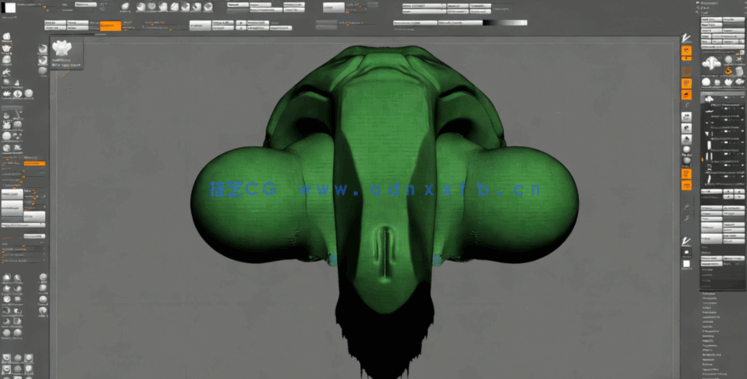Image resolution: width=747 pixels, height=379 pixels.
Task: Click the white square swatch near the right shelf bottom
Action: click(x=686, y=263)
